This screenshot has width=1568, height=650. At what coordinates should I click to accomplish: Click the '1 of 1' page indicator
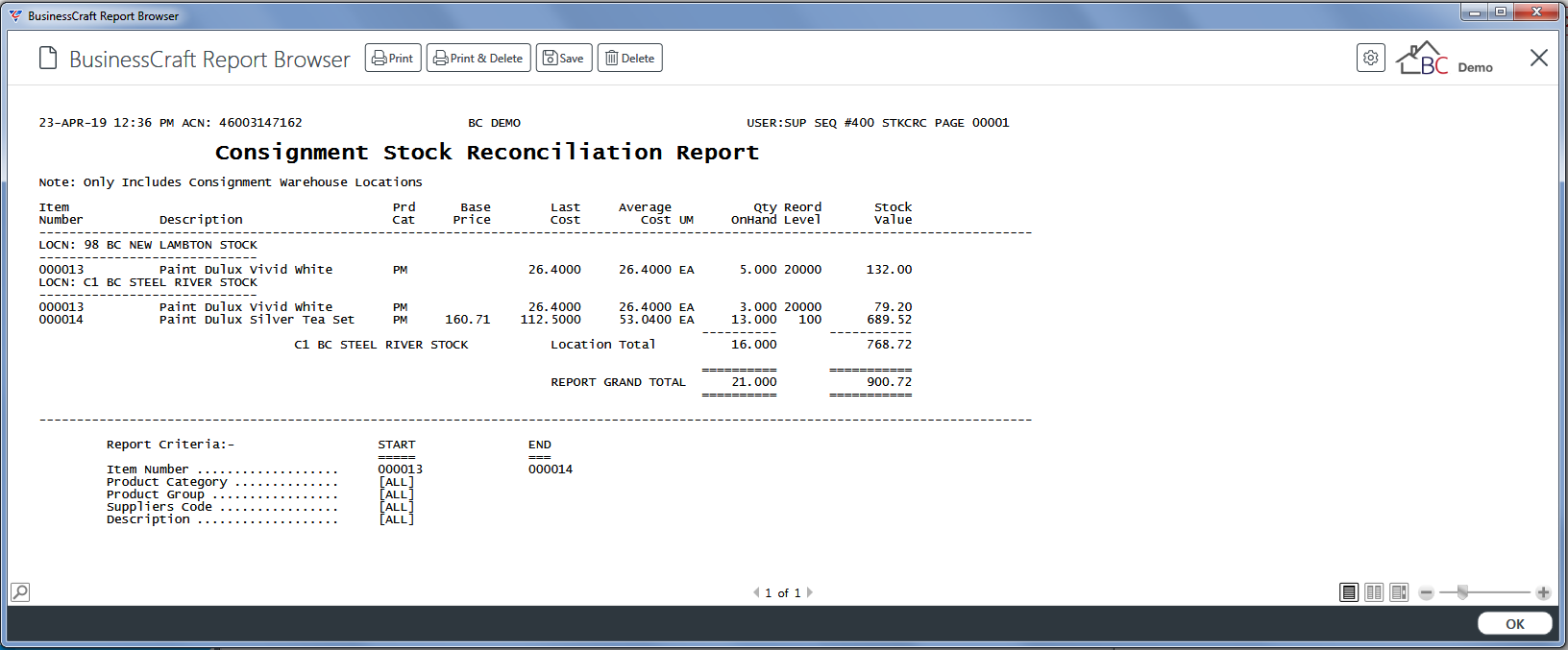coord(783,593)
